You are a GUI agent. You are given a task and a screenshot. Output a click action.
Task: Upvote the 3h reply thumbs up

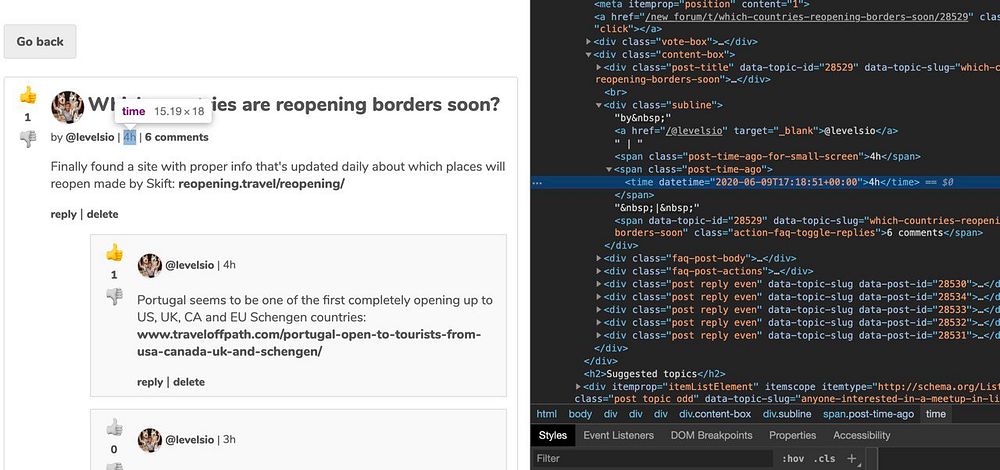114,427
